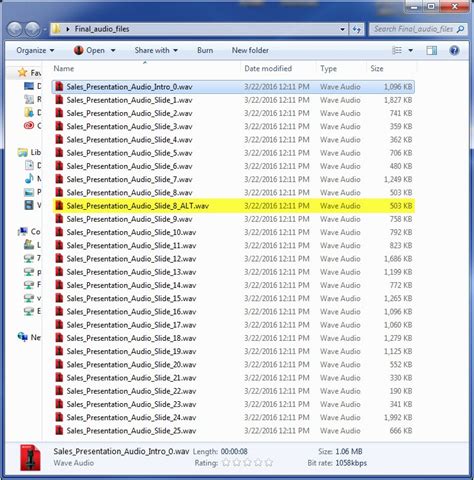
Task: Click the Creative Cloud icon in Favorites
Action: point(29,125)
